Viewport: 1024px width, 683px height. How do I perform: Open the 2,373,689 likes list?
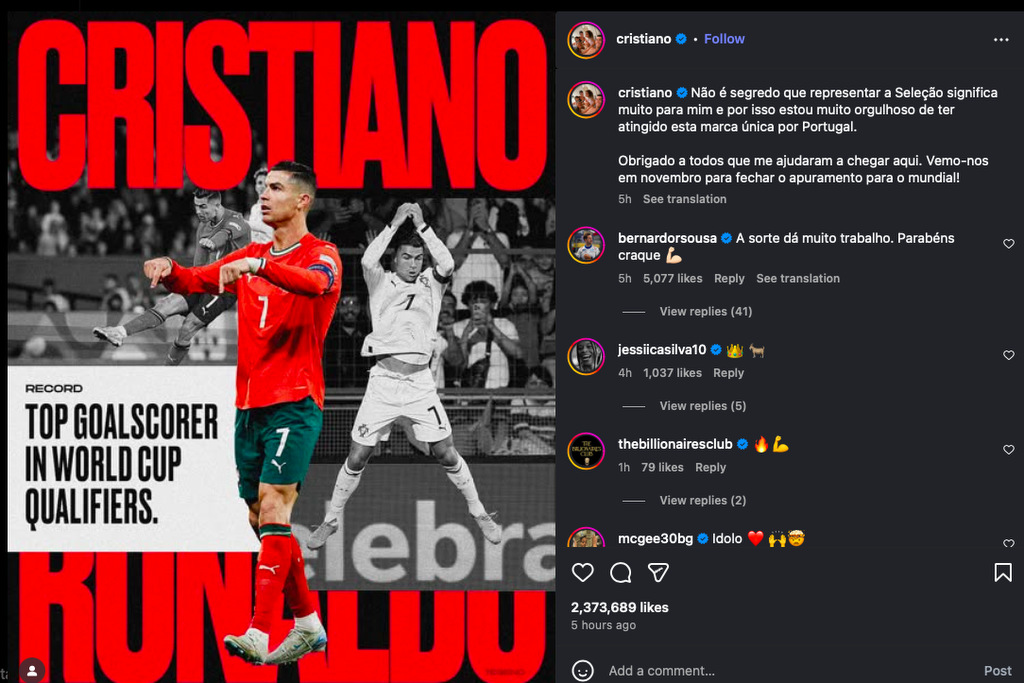(620, 608)
